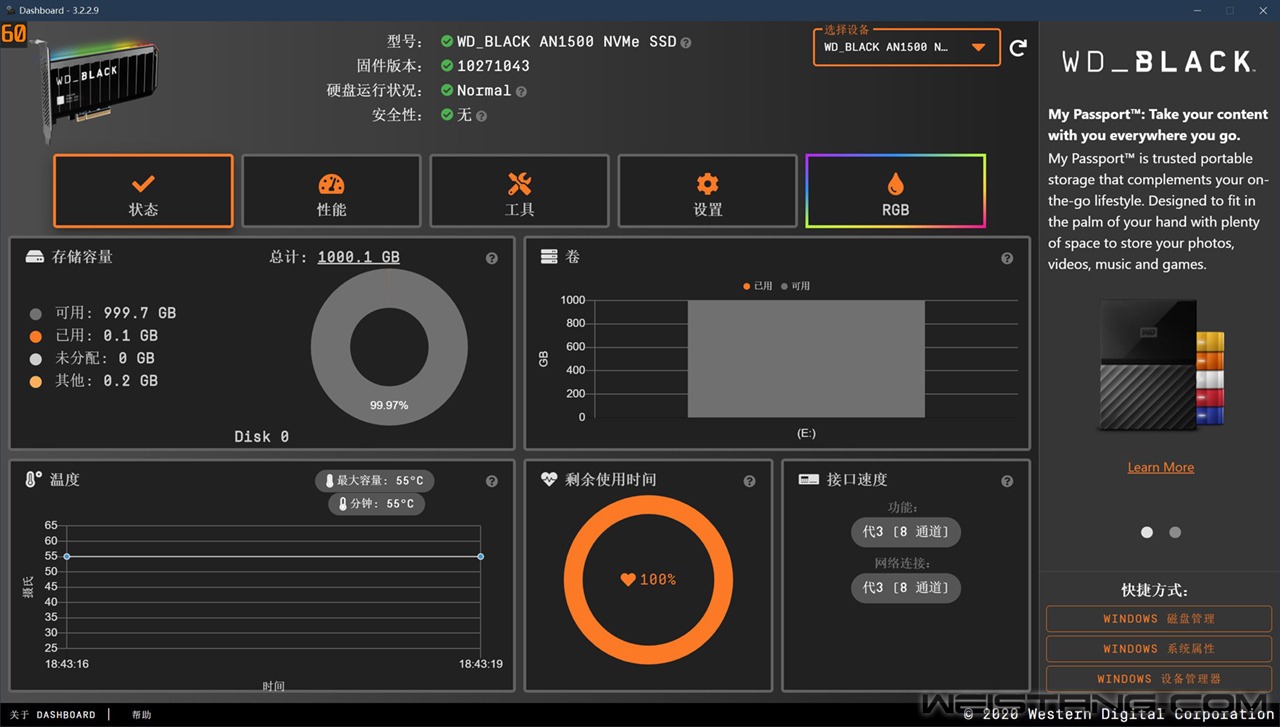The width and height of the screenshot is (1280, 727).
Task: Click the help icon beside model name
Action: tap(686, 43)
